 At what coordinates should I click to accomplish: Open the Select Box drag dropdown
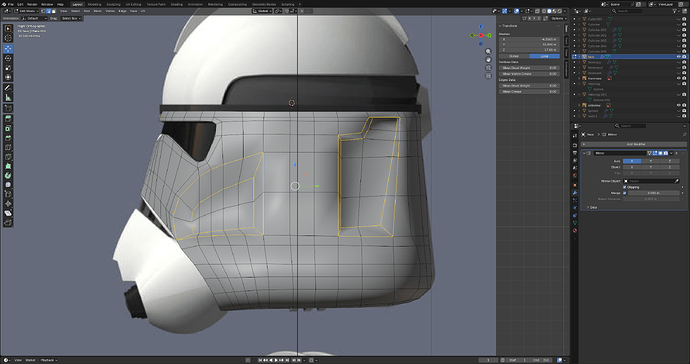tap(71, 18)
